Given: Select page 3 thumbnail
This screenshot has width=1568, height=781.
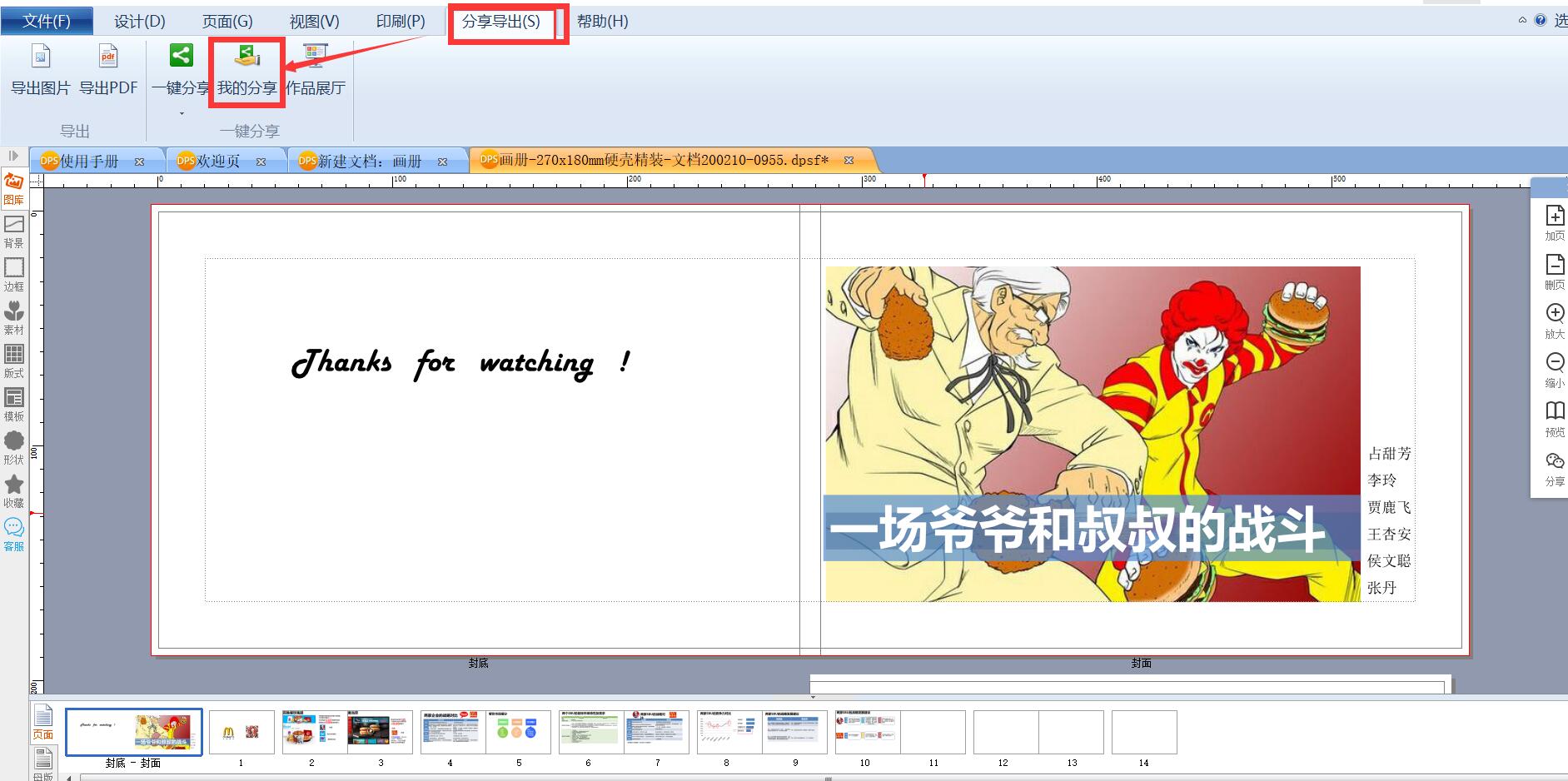Looking at the screenshot, I should pyautogui.click(x=380, y=732).
